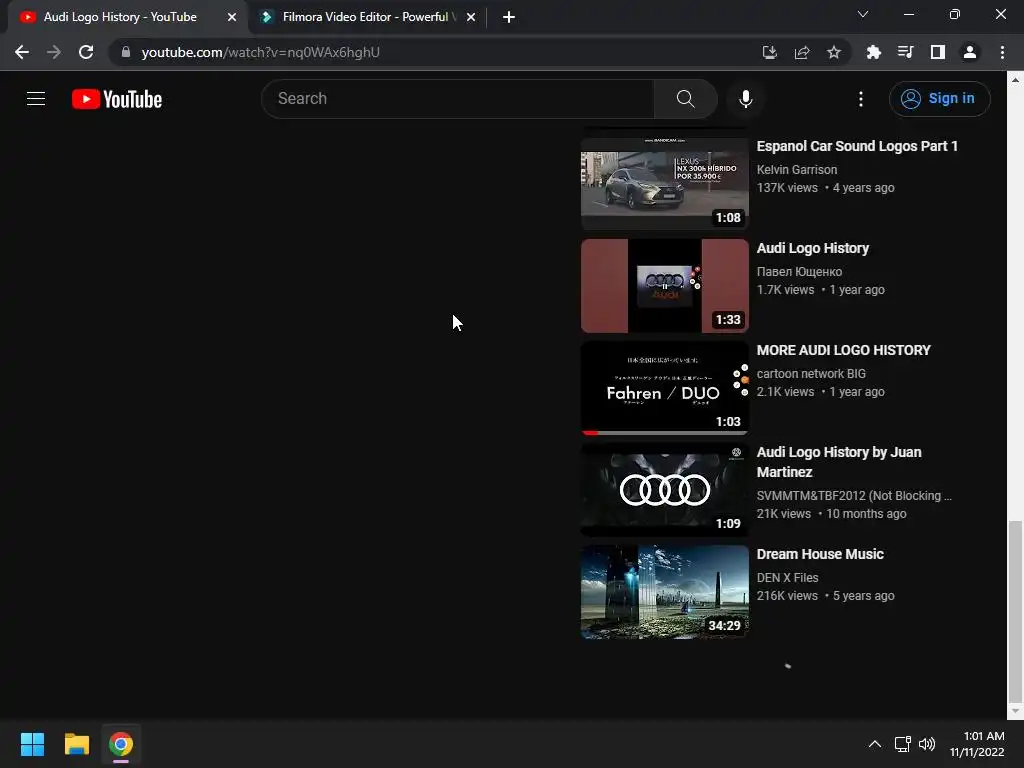Click the browser forward arrow

pyautogui.click(x=54, y=52)
